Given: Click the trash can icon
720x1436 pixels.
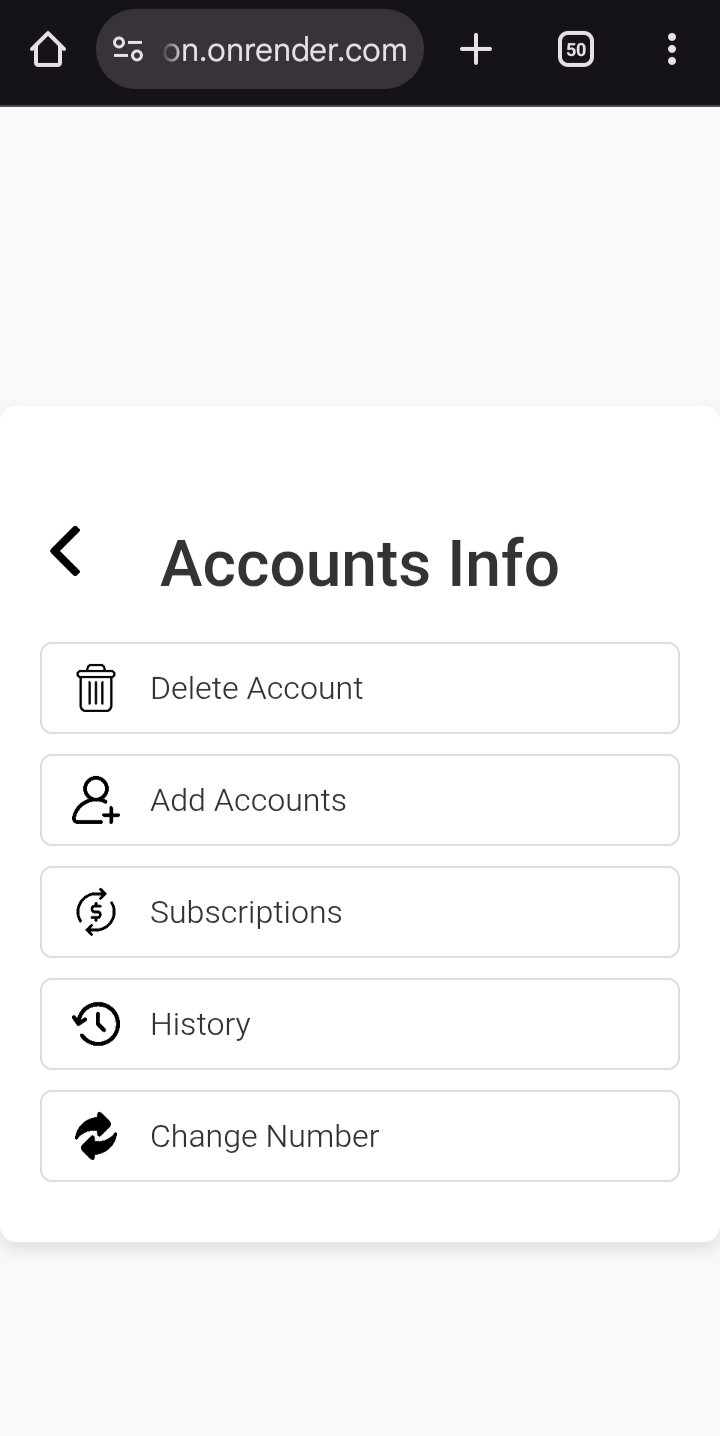Looking at the screenshot, I should [x=96, y=688].
